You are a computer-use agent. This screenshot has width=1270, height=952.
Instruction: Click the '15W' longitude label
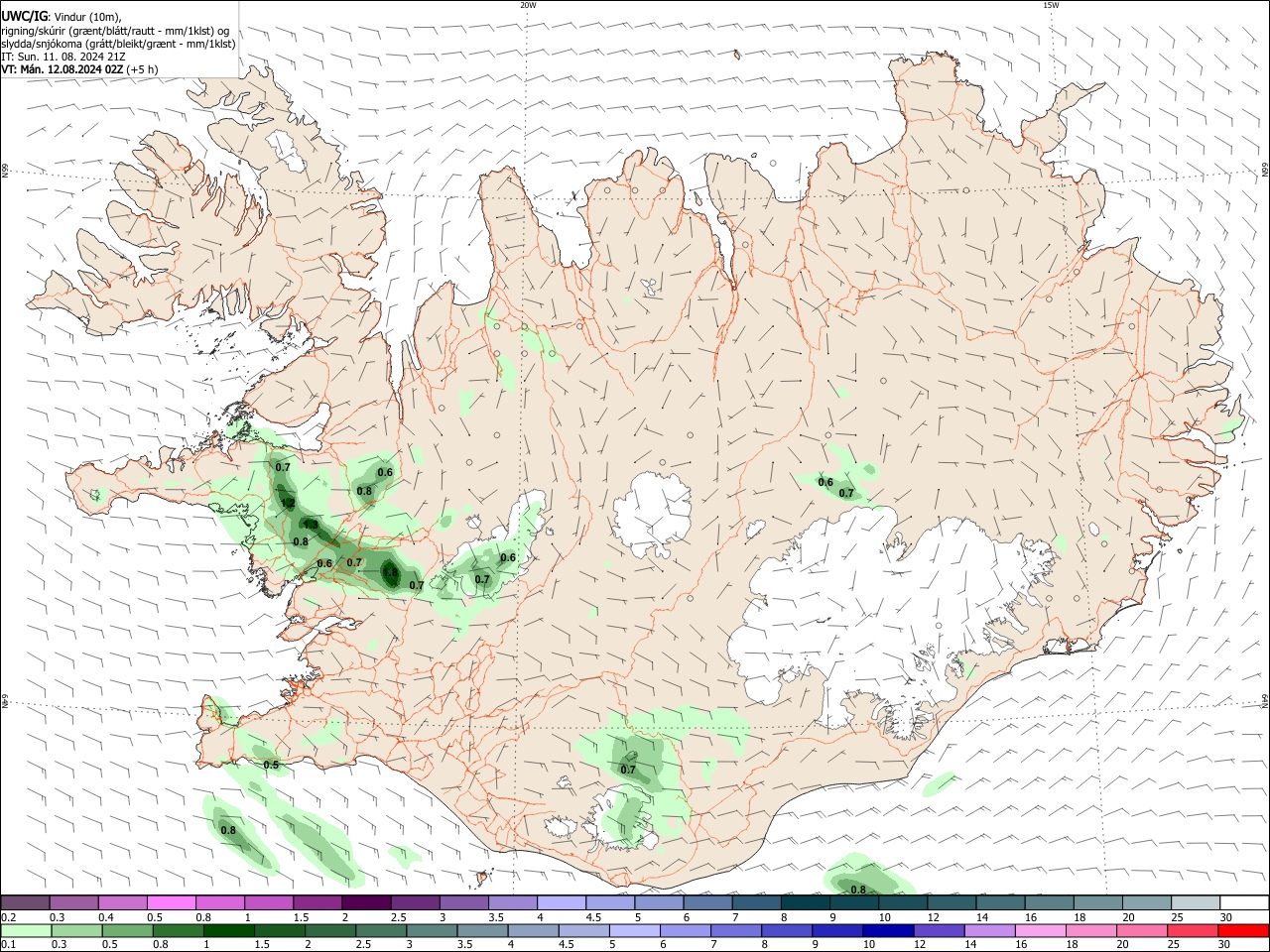point(1051,5)
